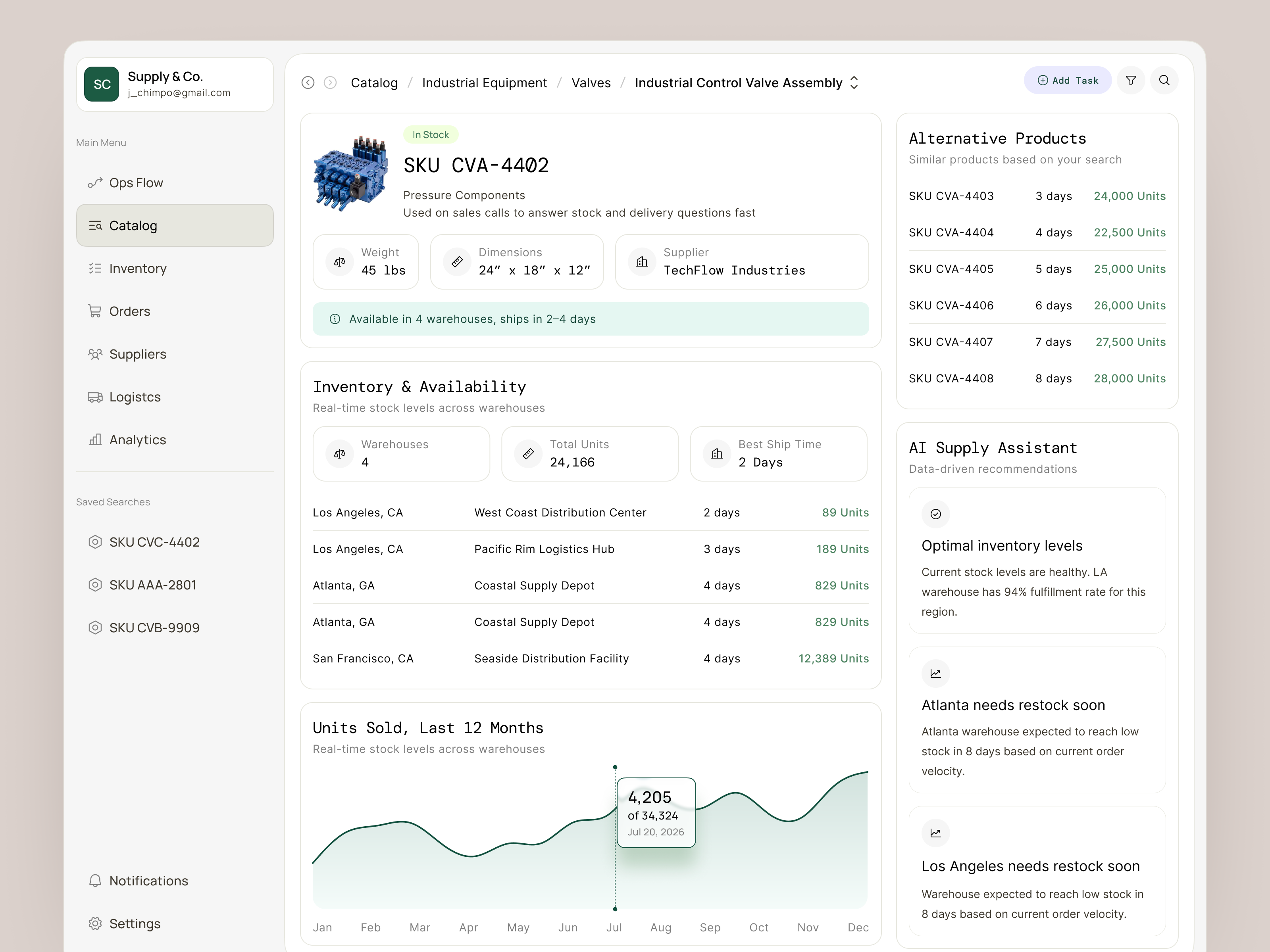This screenshot has width=1270, height=952.
Task: Select Catalog in the main menu
Action: (x=175, y=226)
